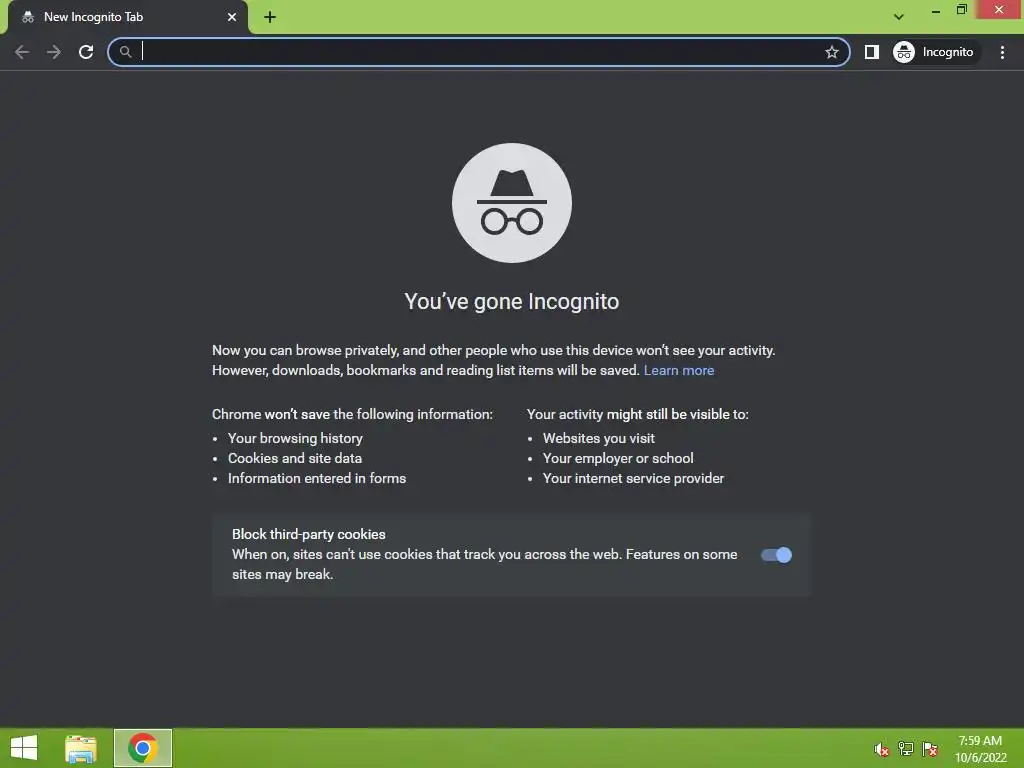
Task: Click 'Your internet service provider' item
Action: tap(633, 479)
